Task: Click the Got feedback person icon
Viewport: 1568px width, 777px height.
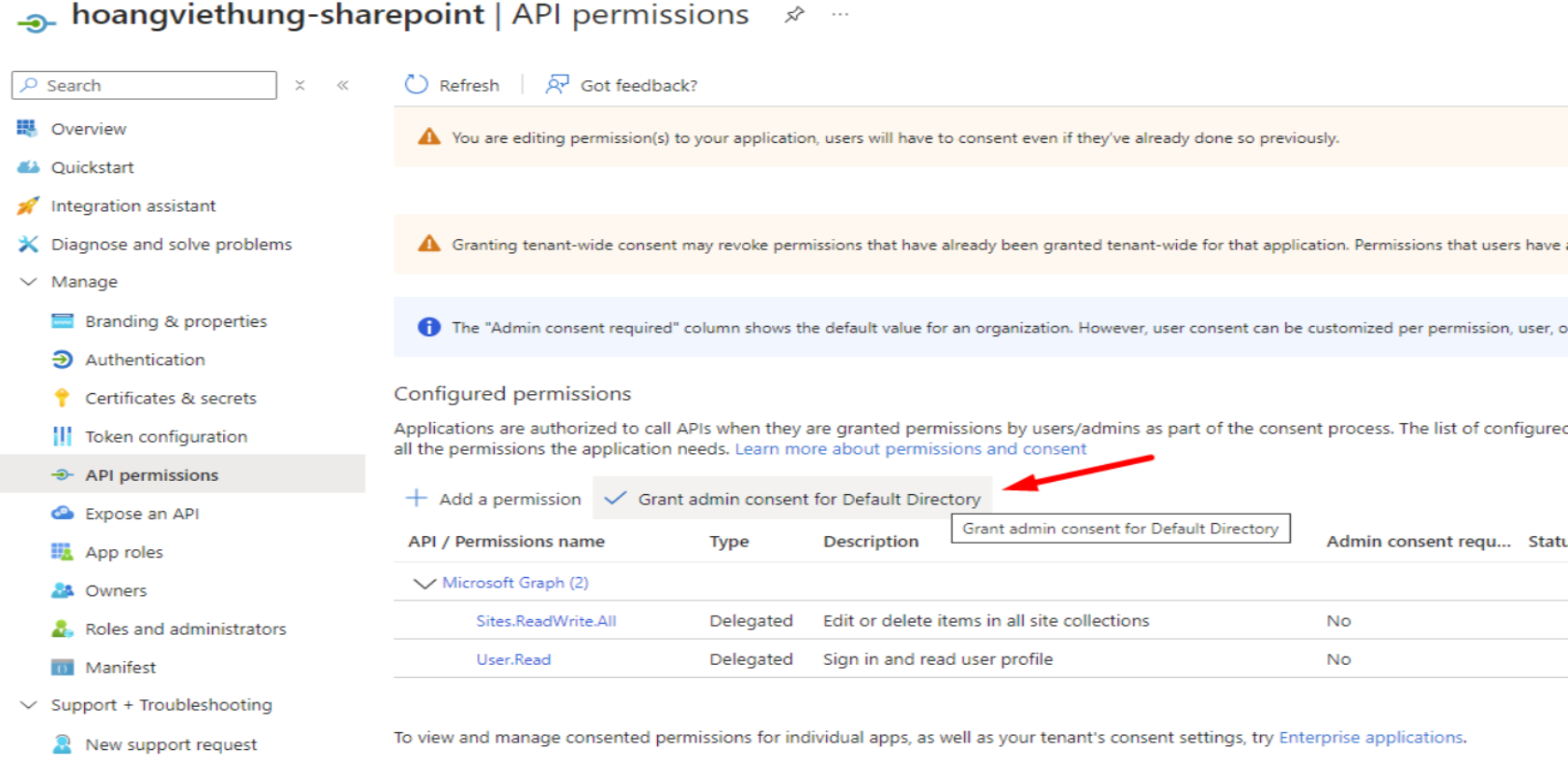Action: coord(557,85)
